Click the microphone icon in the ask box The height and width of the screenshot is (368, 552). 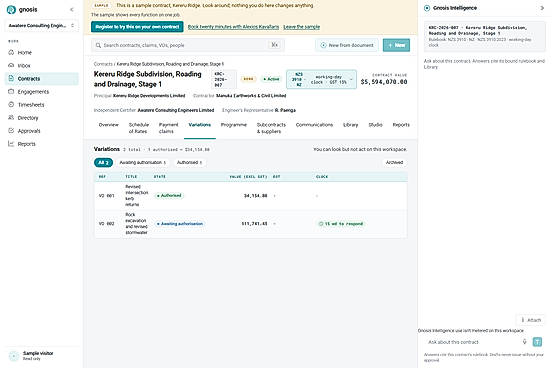(x=525, y=342)
